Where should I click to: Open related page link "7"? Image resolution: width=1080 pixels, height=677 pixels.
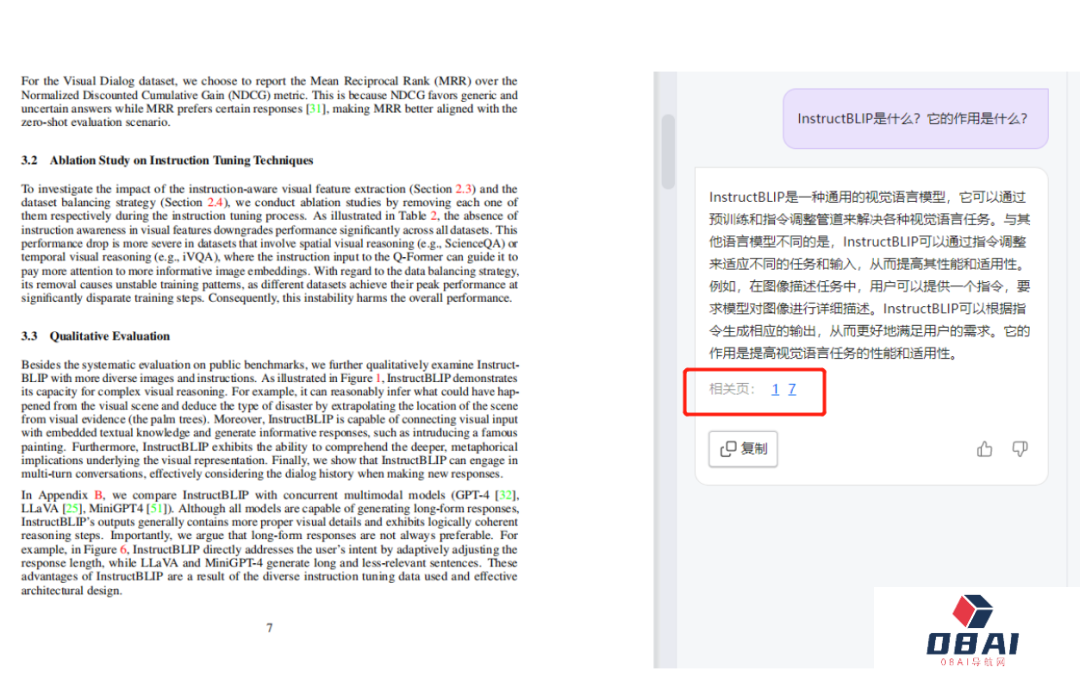793,390
